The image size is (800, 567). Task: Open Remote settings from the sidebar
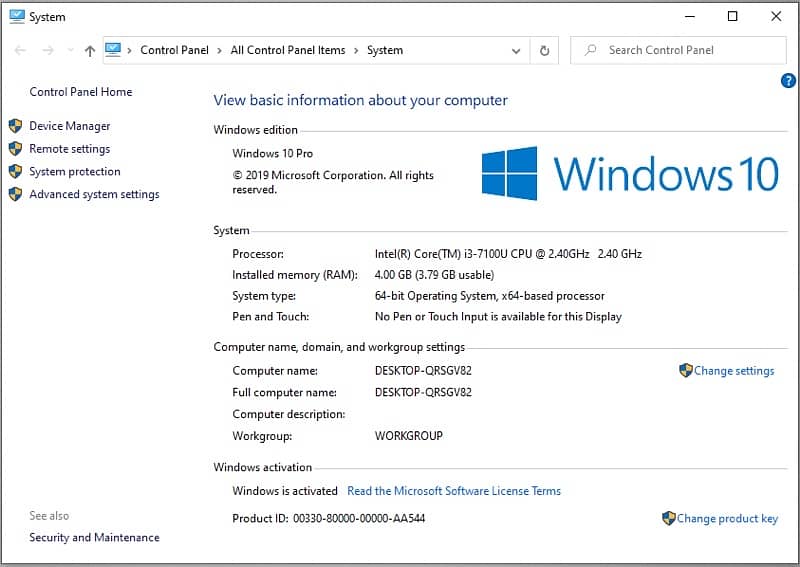(x=69, y=149)
